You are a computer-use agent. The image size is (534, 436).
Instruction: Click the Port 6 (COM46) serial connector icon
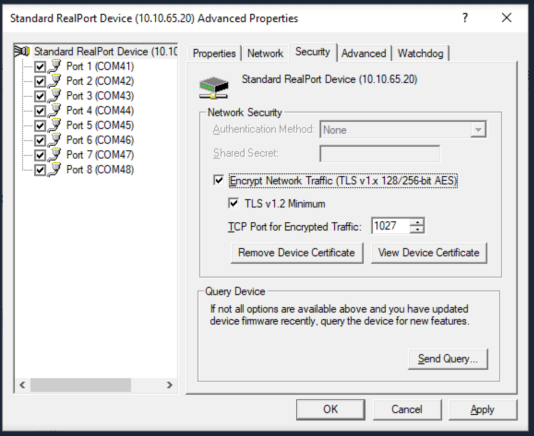tap(54, 140)
